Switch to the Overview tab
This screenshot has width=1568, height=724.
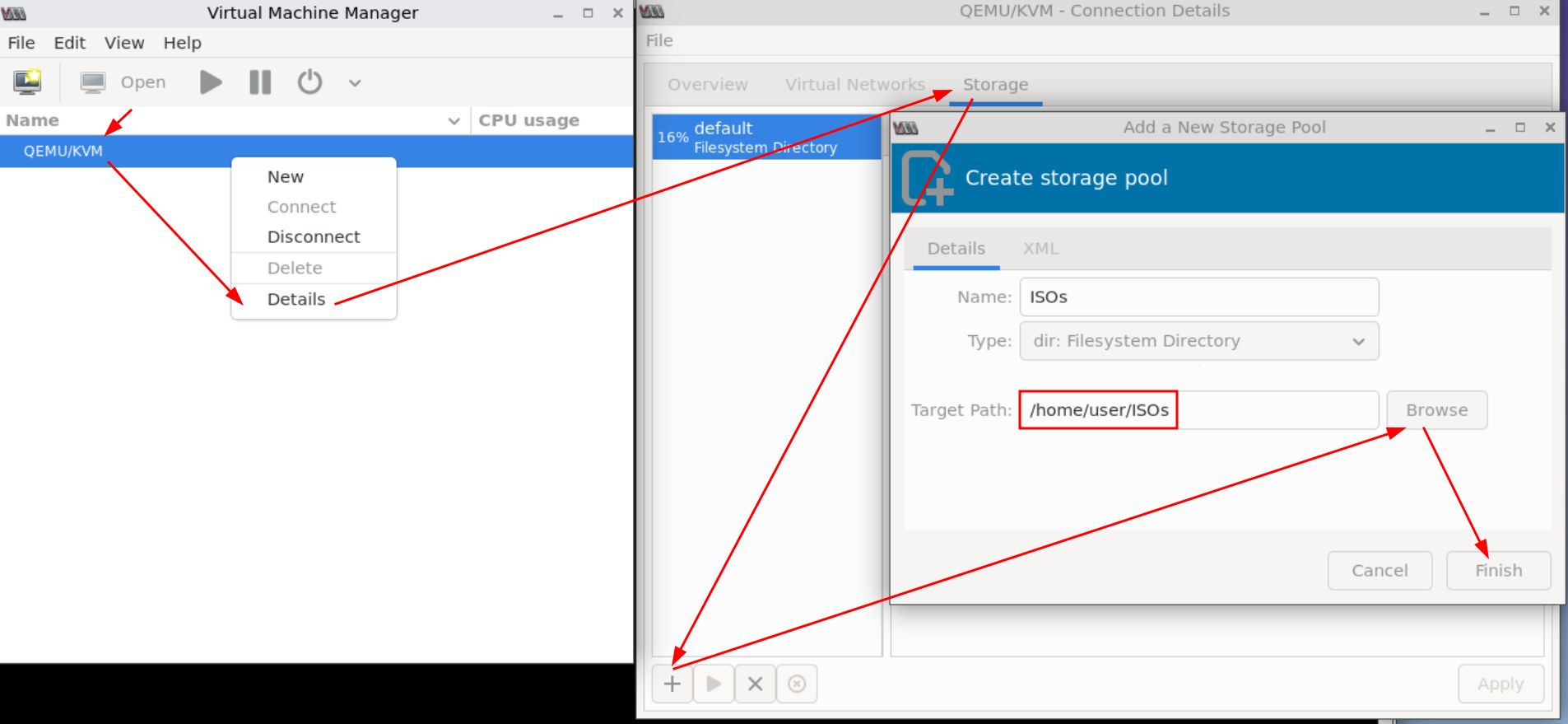coord(708,85)
